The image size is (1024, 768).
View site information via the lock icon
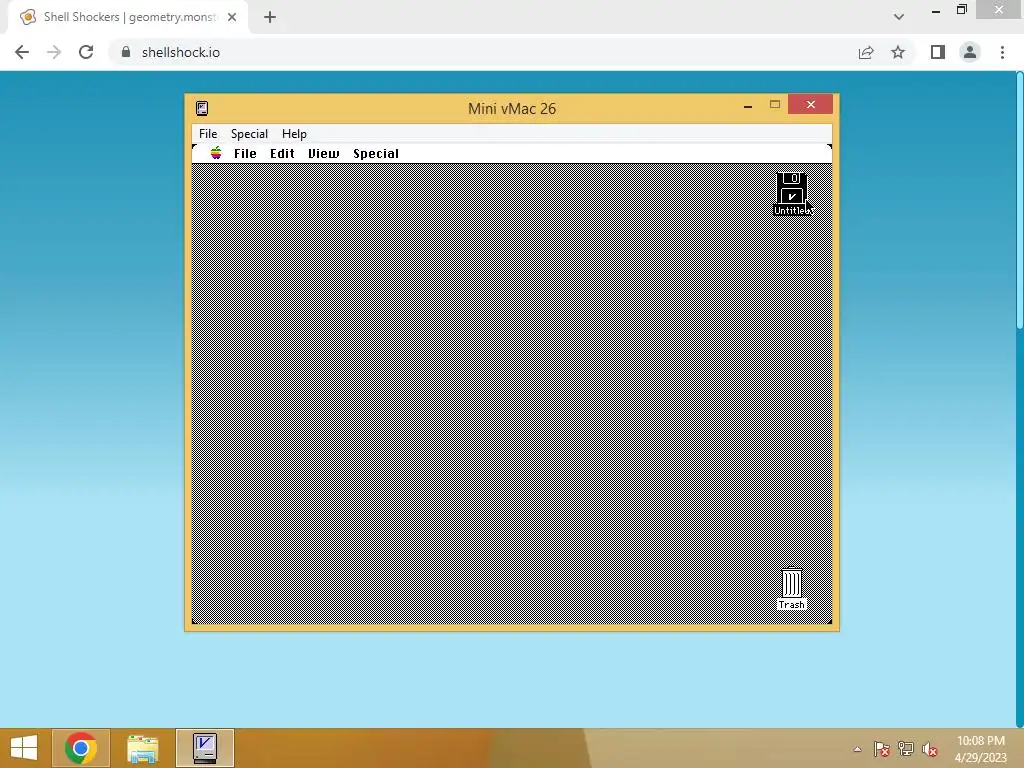pyautogui.click(x=126, y=52)
